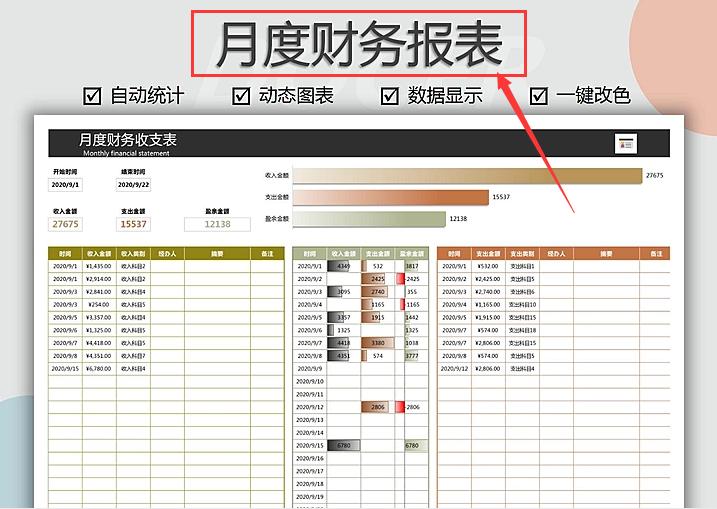
Task: Click the 支出金额 header in middle table
Action: tap(378, 253)
